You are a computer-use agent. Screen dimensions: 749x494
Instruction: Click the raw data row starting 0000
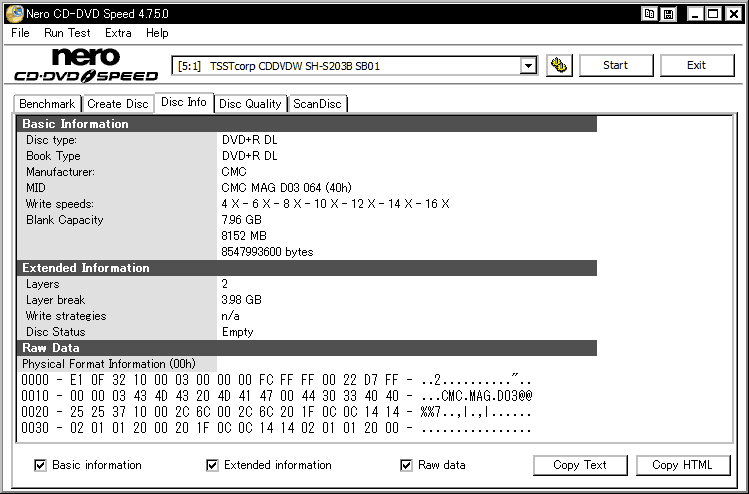pos(276,380)
